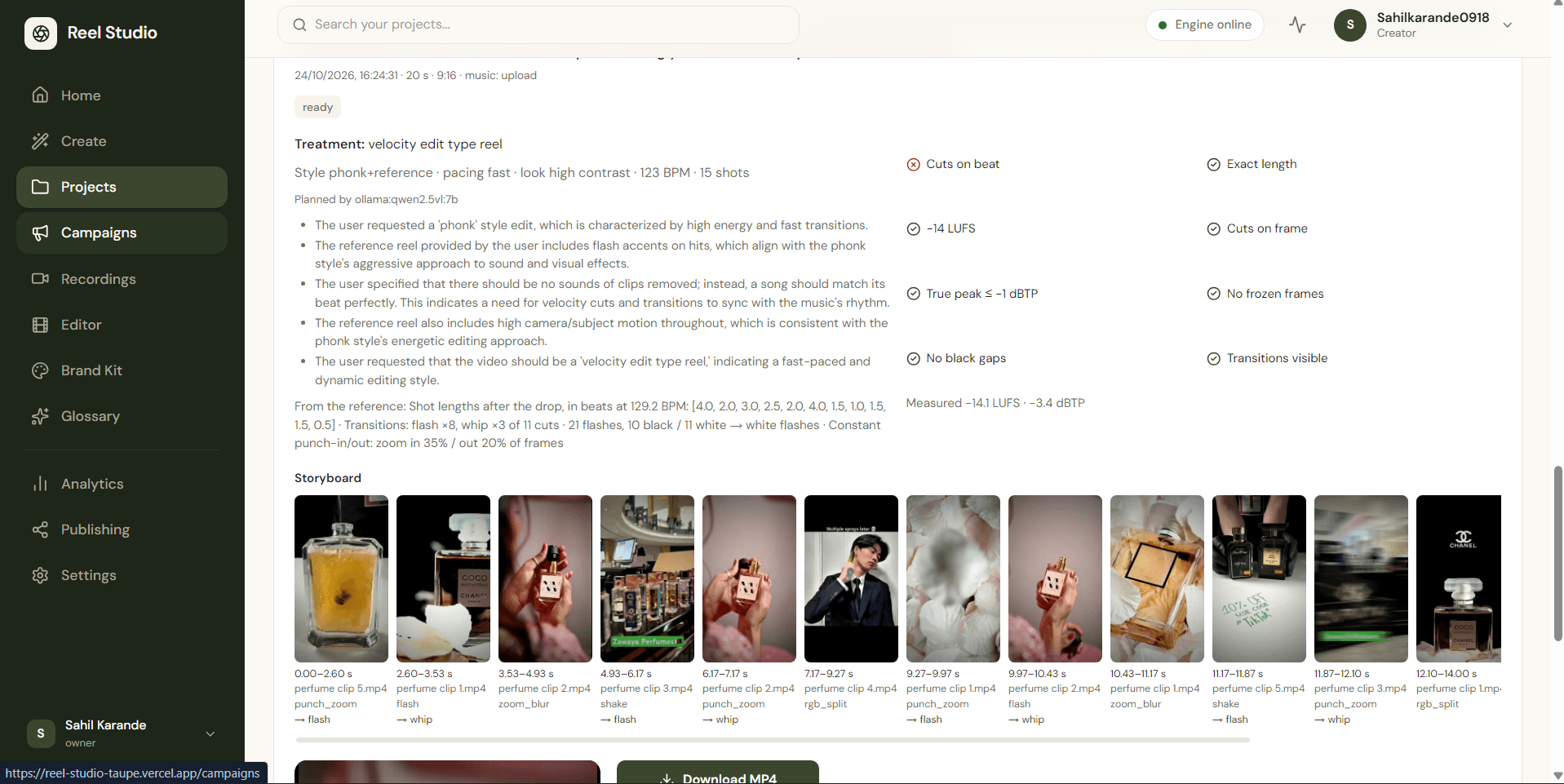This screenshot has width=1564, height=784.
Task: Open the 4.93–6.17 s shake thumbnail
Action: pyautogui.click(x=647, y=578)
